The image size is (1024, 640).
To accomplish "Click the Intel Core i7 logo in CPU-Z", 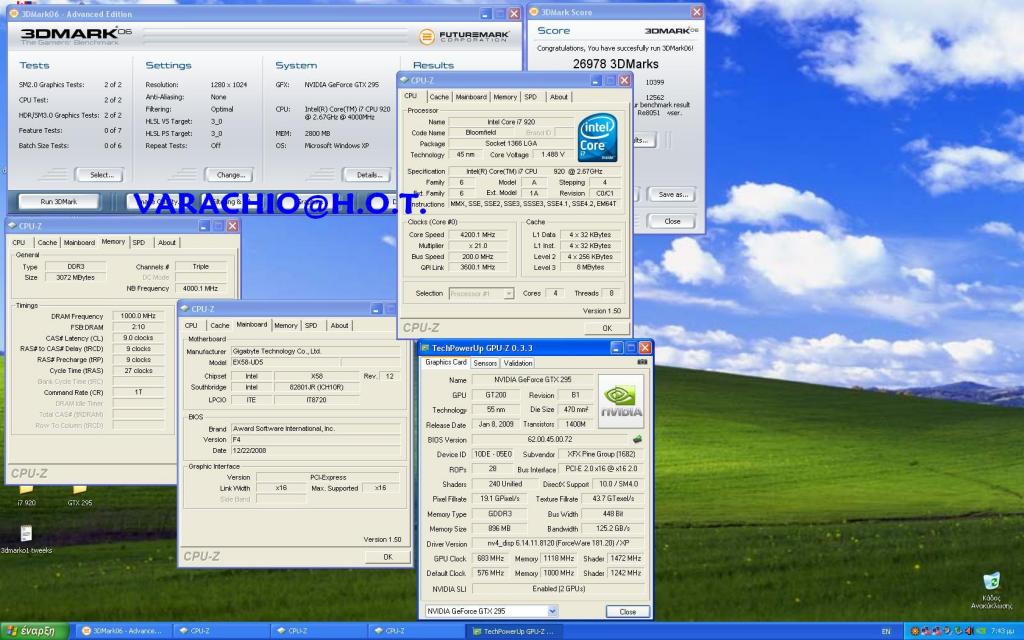I will click(x=597, y=138).
